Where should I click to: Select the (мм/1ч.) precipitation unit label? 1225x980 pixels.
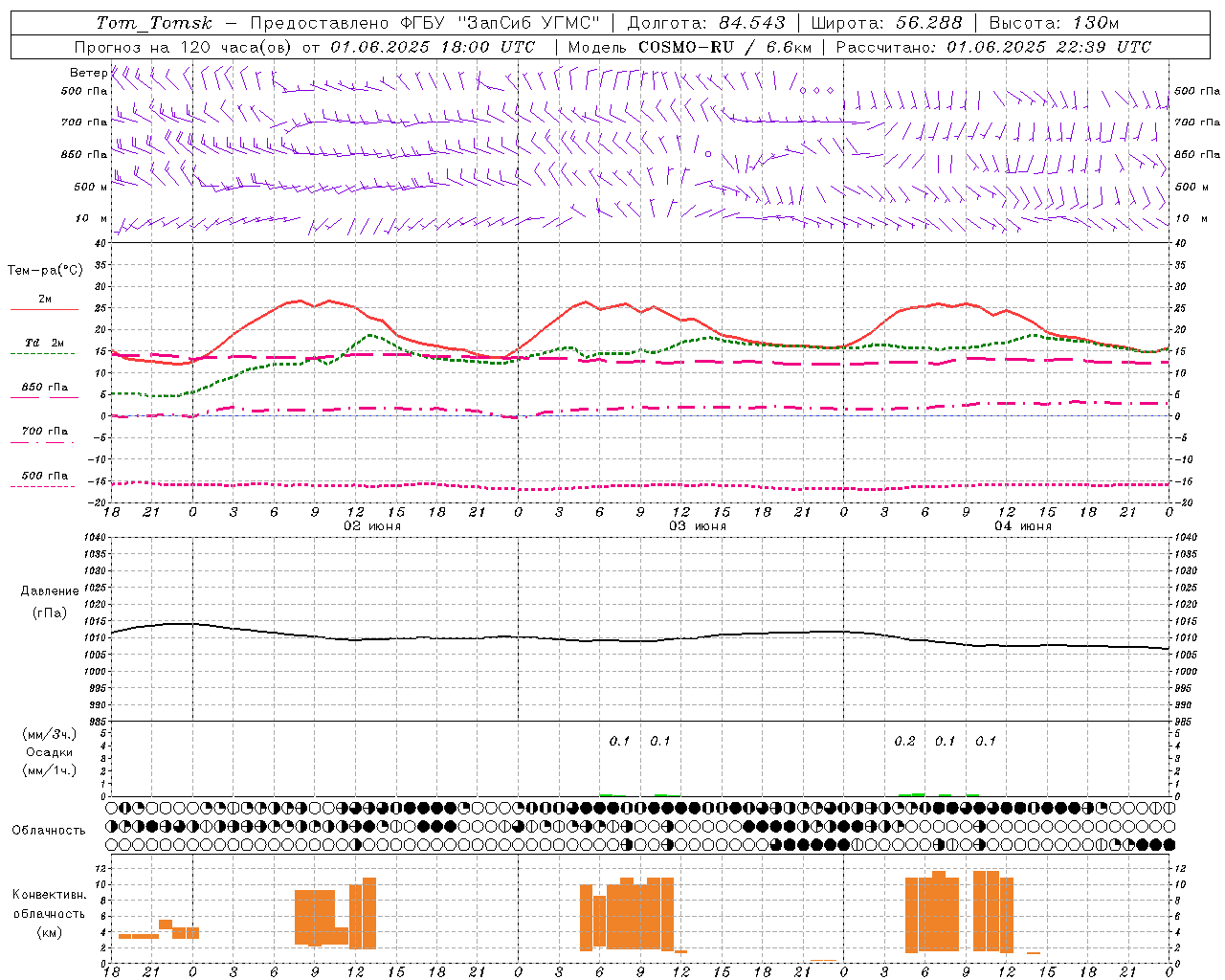tap(49, 770)
